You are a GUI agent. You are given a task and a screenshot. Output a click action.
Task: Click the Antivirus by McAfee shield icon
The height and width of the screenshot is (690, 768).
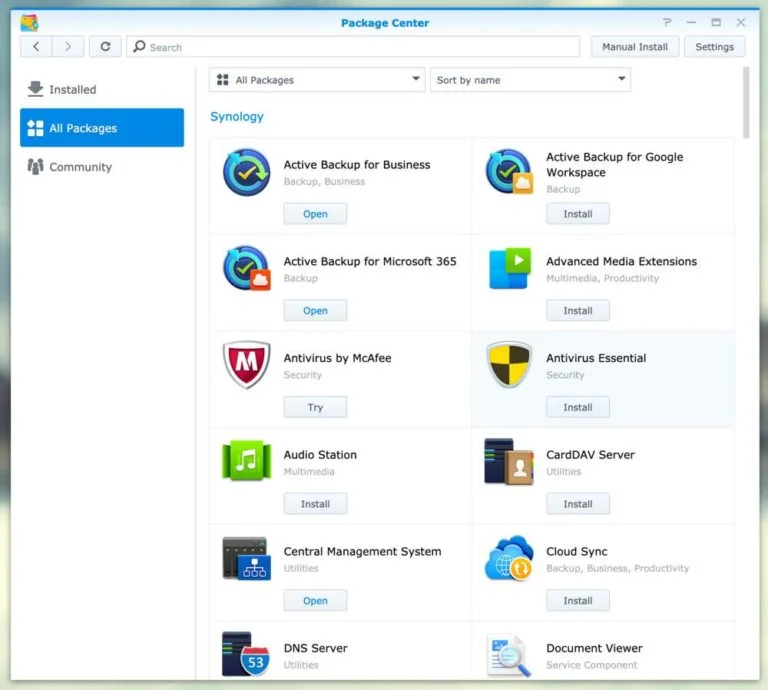point(246,364)
